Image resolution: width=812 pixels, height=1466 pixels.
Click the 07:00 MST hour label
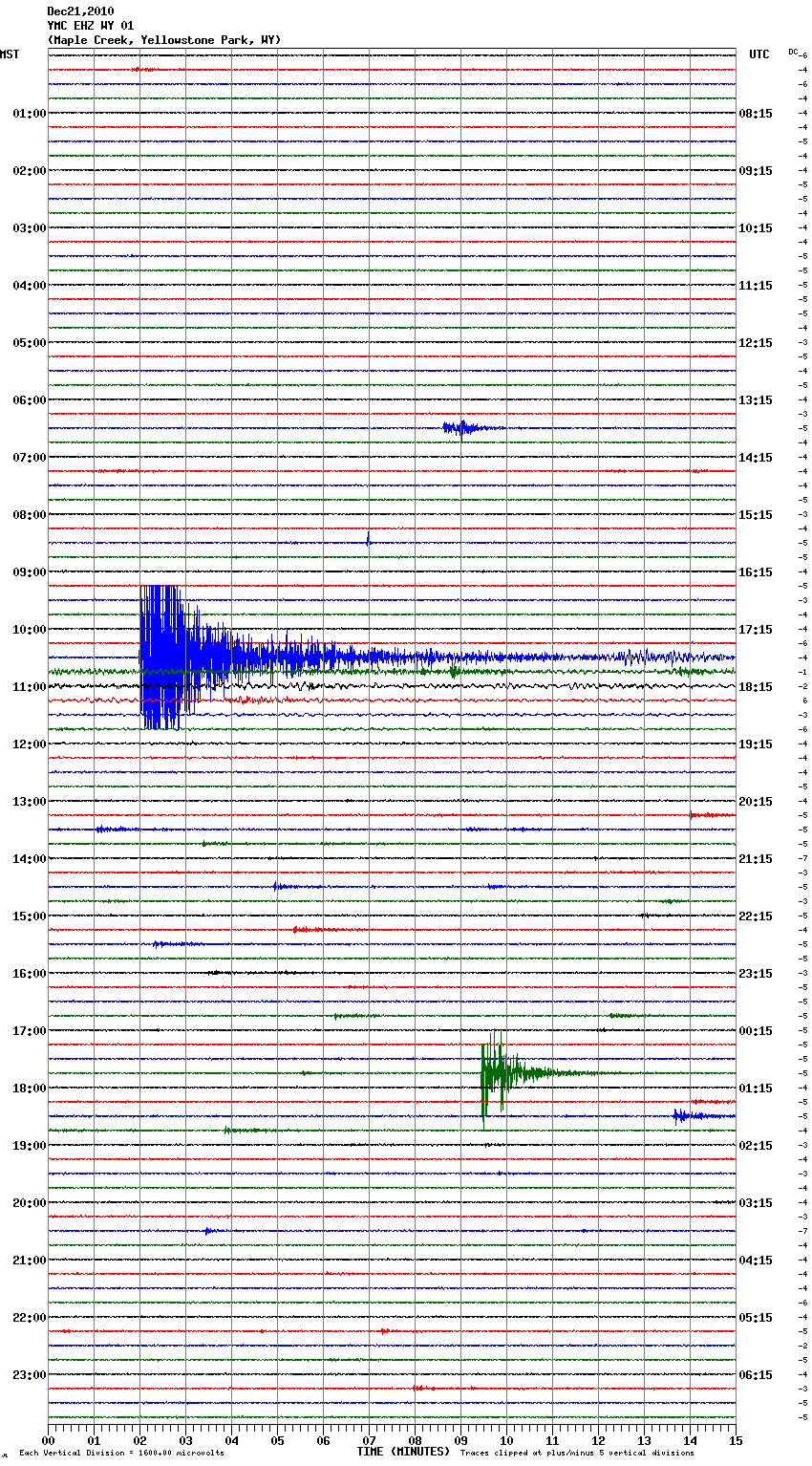coord(30,458)
